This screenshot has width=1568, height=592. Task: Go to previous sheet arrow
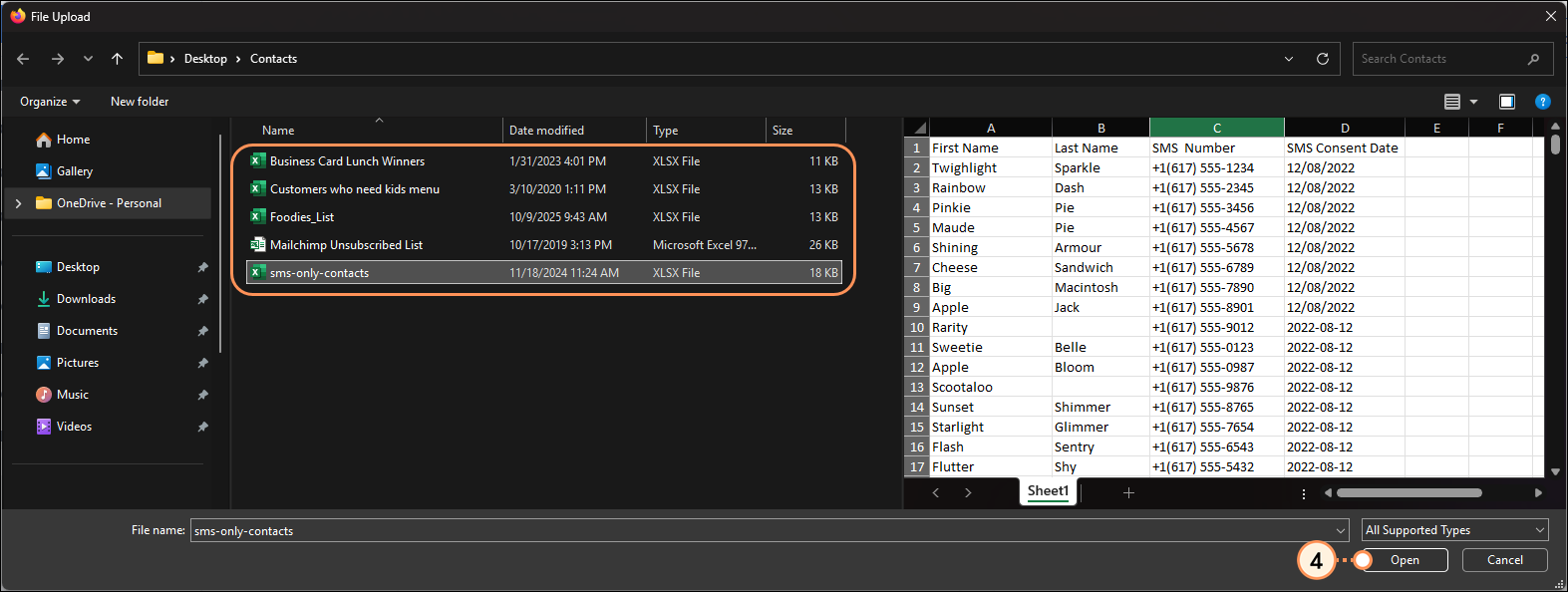[x=935, y=492]
